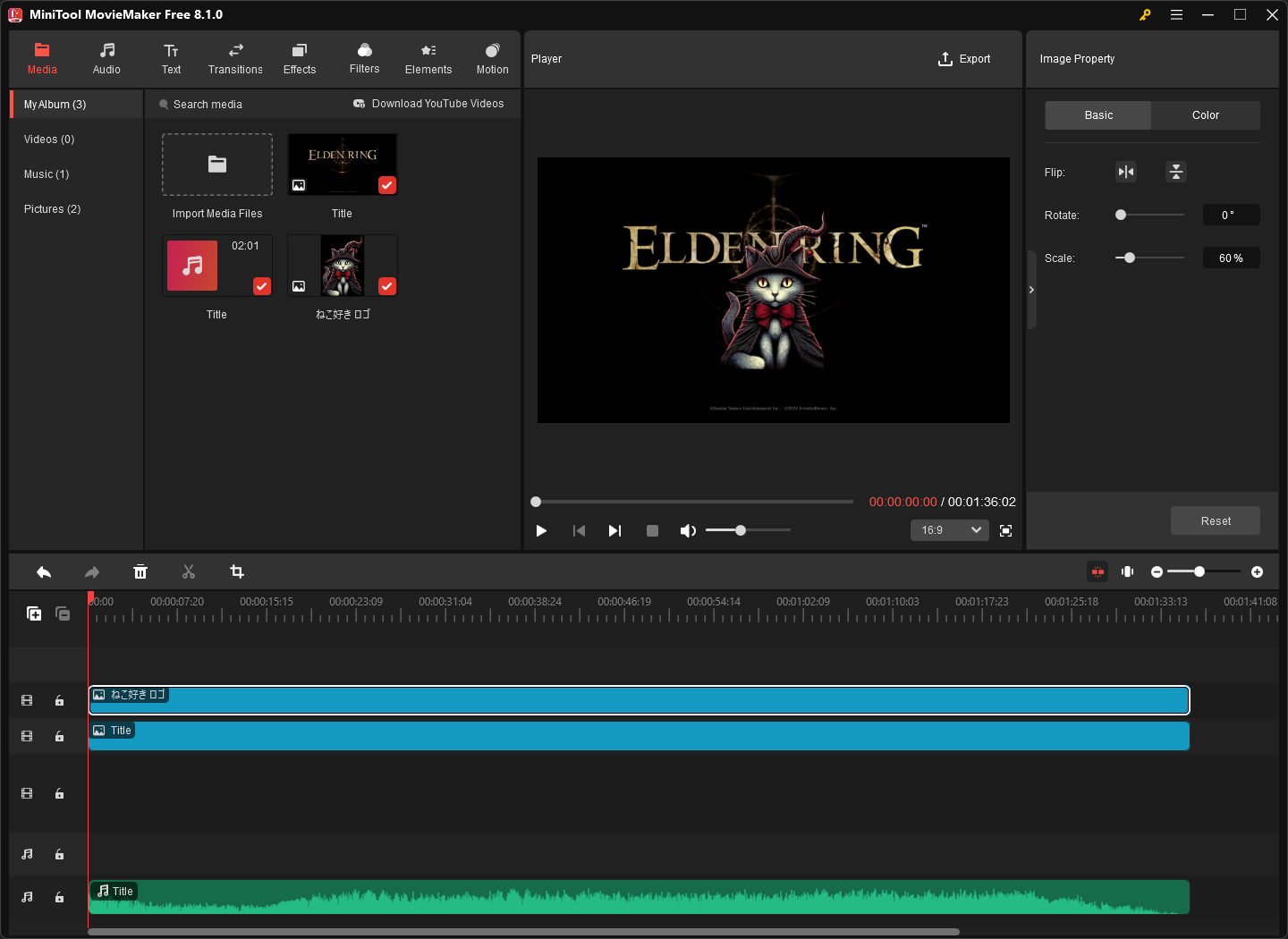
Task: Collapse the Image Property panel arrow
Action: click(1031, 290)
